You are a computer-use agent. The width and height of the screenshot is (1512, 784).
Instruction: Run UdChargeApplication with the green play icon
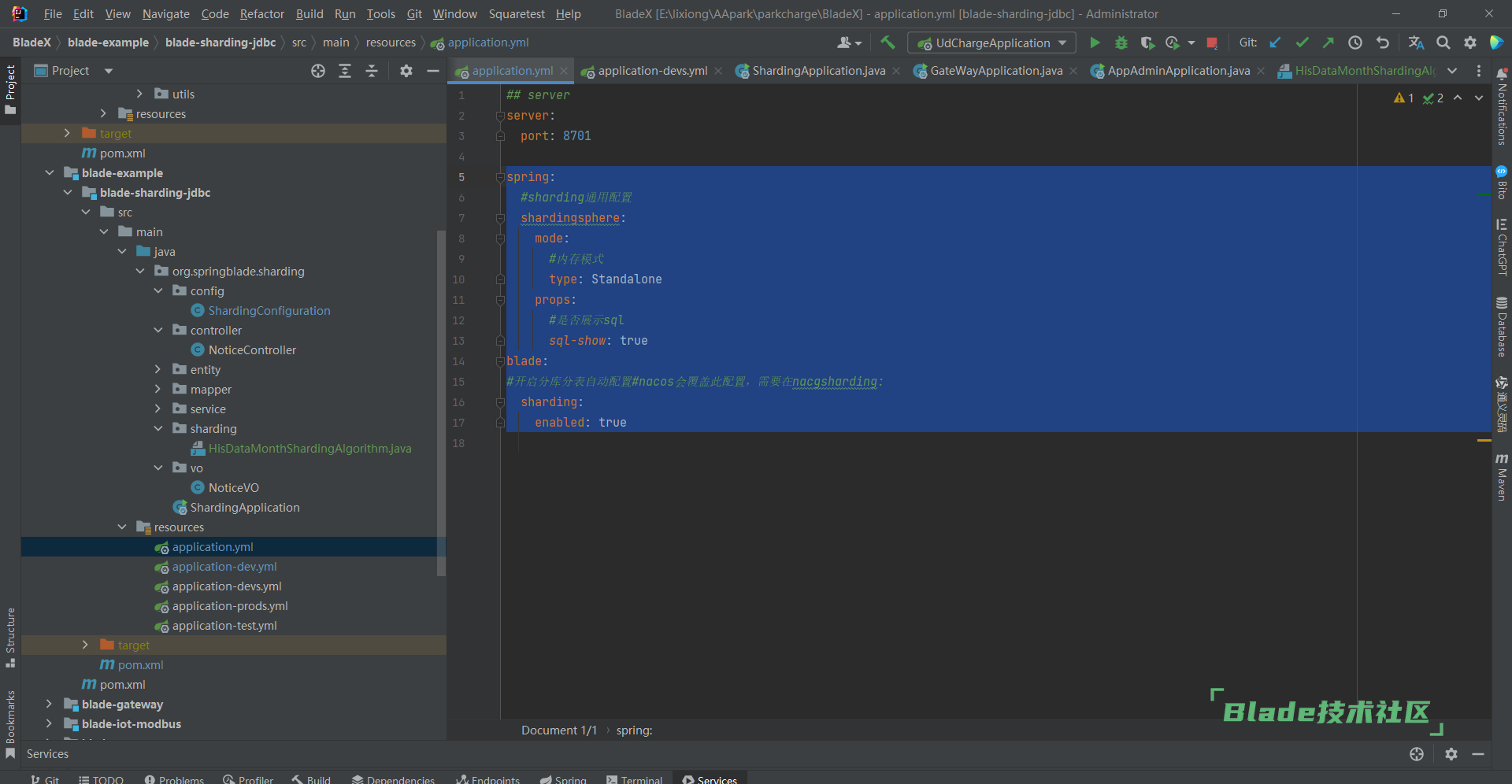pos(1095,43)
